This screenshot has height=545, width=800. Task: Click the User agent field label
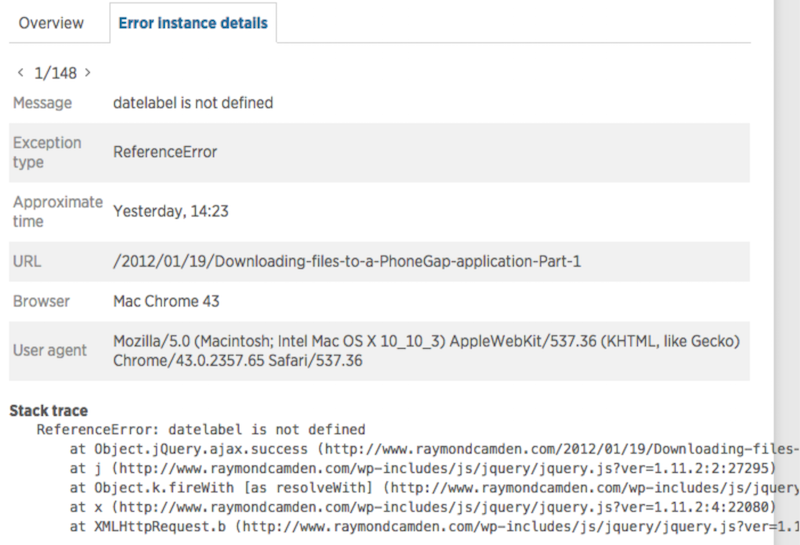(x=49, y=351)
